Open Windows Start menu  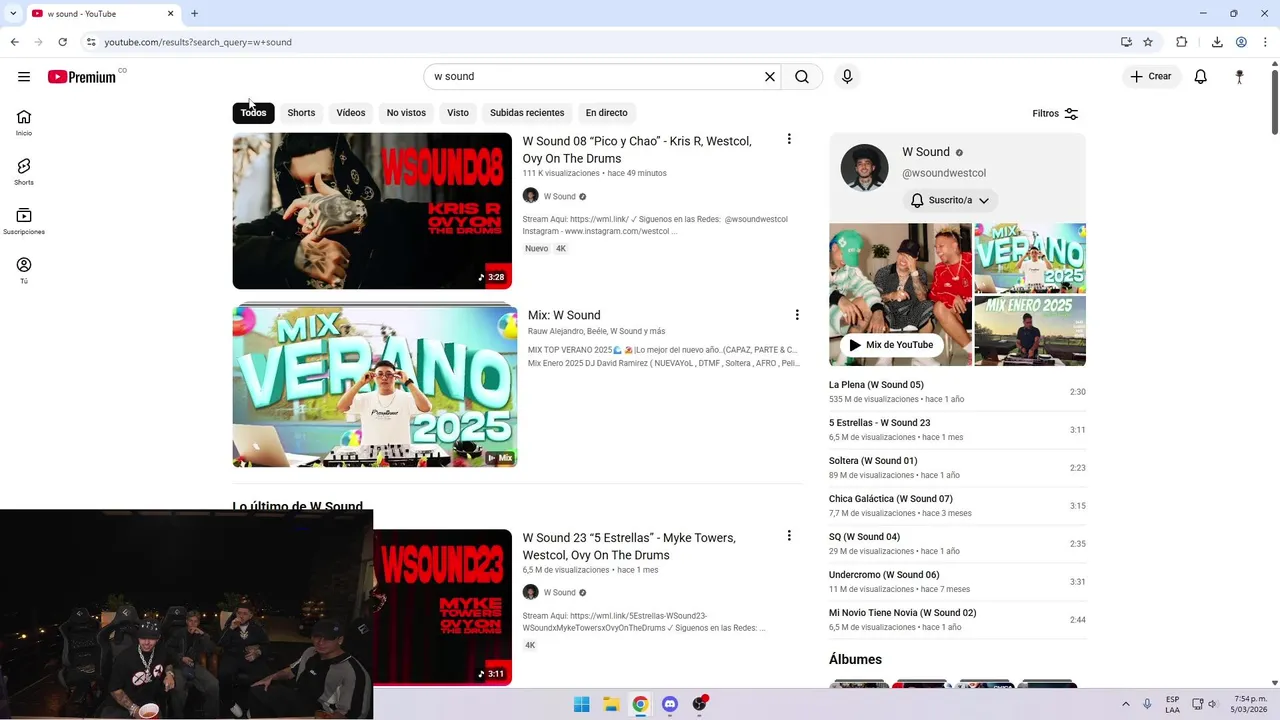pos(582,704)
